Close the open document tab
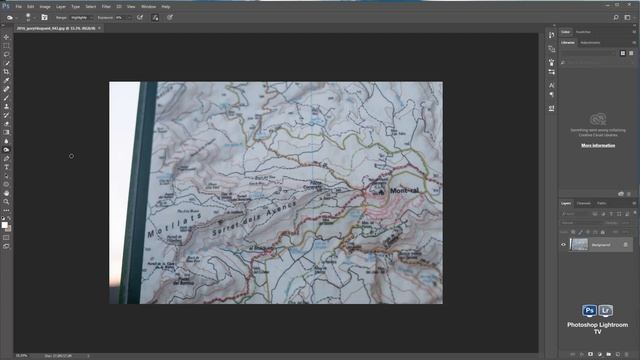Viewport: 640px width, 360px height. tap(99, 28)
